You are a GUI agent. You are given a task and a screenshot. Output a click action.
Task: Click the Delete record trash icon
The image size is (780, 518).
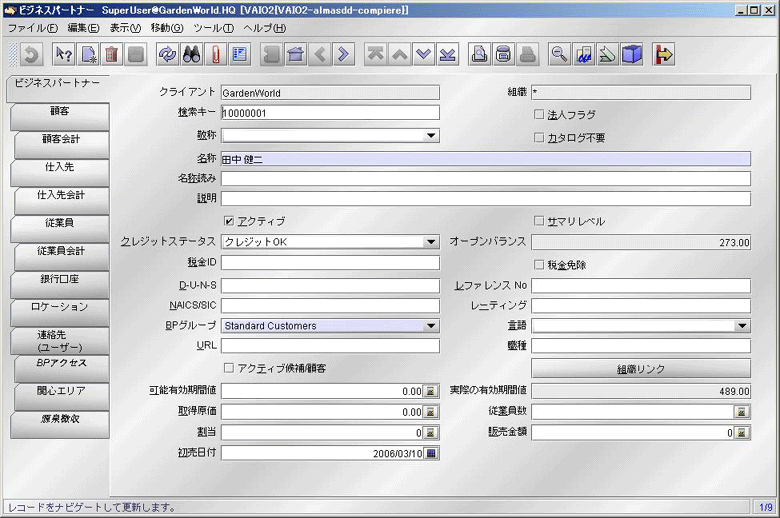112,54
